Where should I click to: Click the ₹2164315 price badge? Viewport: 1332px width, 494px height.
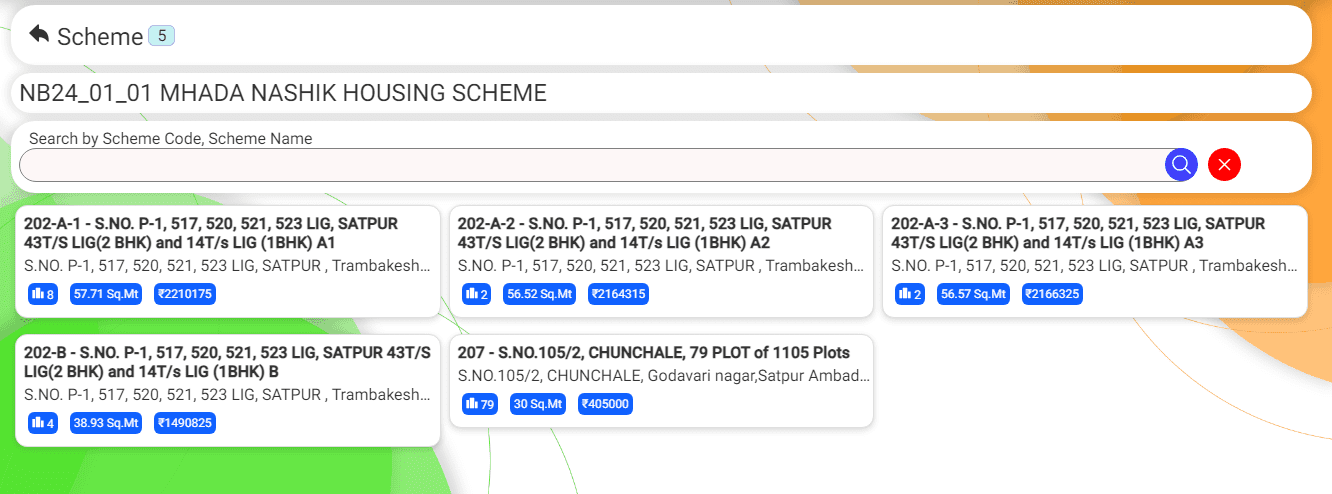(619, 294)
